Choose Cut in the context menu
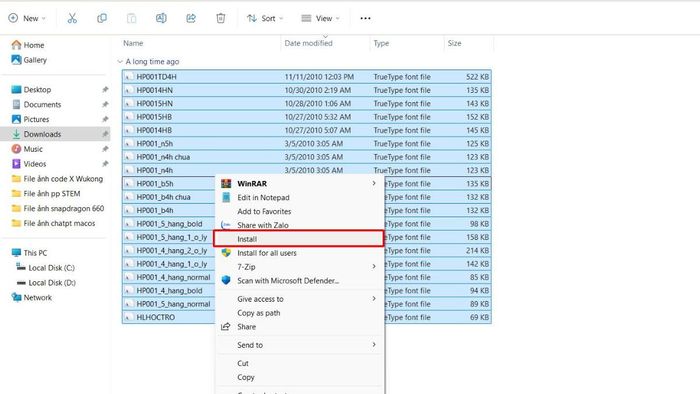The image size is (700, 394). pyautogui.click(x=300, y=363)
